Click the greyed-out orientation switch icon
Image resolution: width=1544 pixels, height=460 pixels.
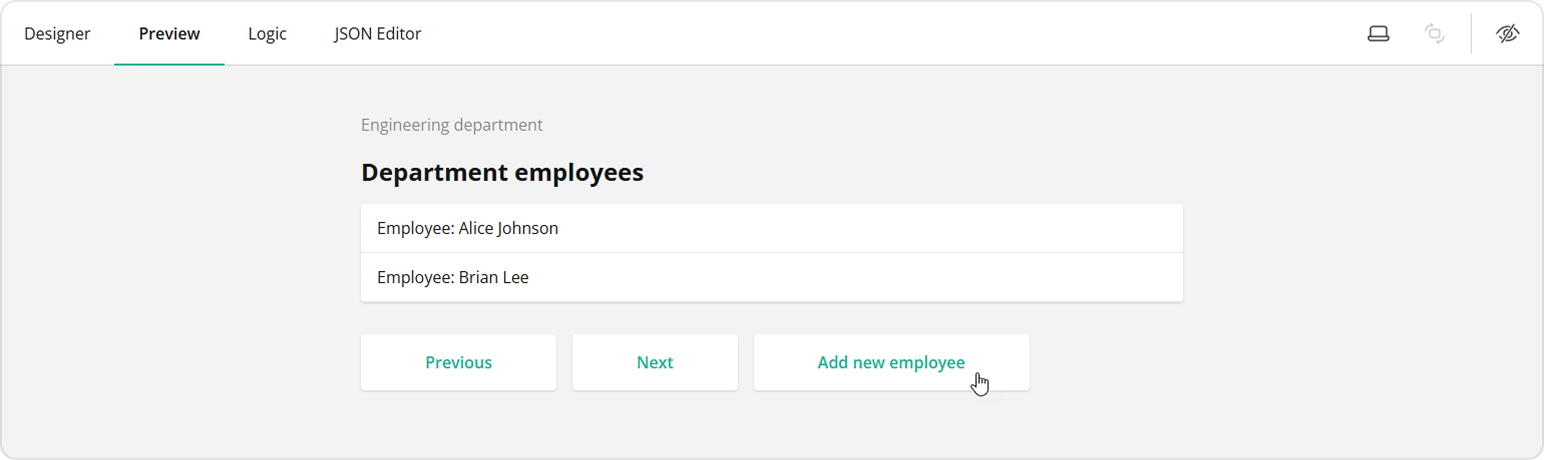[x=1434, y=34]
